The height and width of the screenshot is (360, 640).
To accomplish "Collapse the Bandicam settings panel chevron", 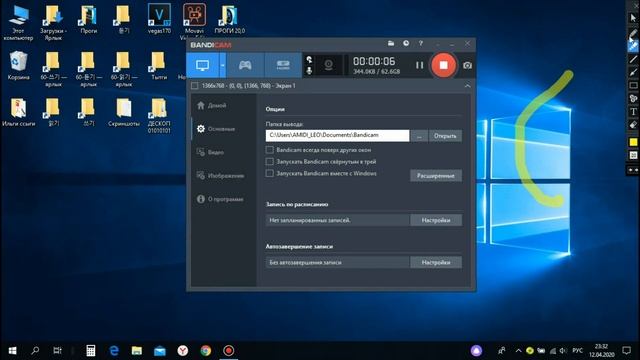I will point(467,86).
